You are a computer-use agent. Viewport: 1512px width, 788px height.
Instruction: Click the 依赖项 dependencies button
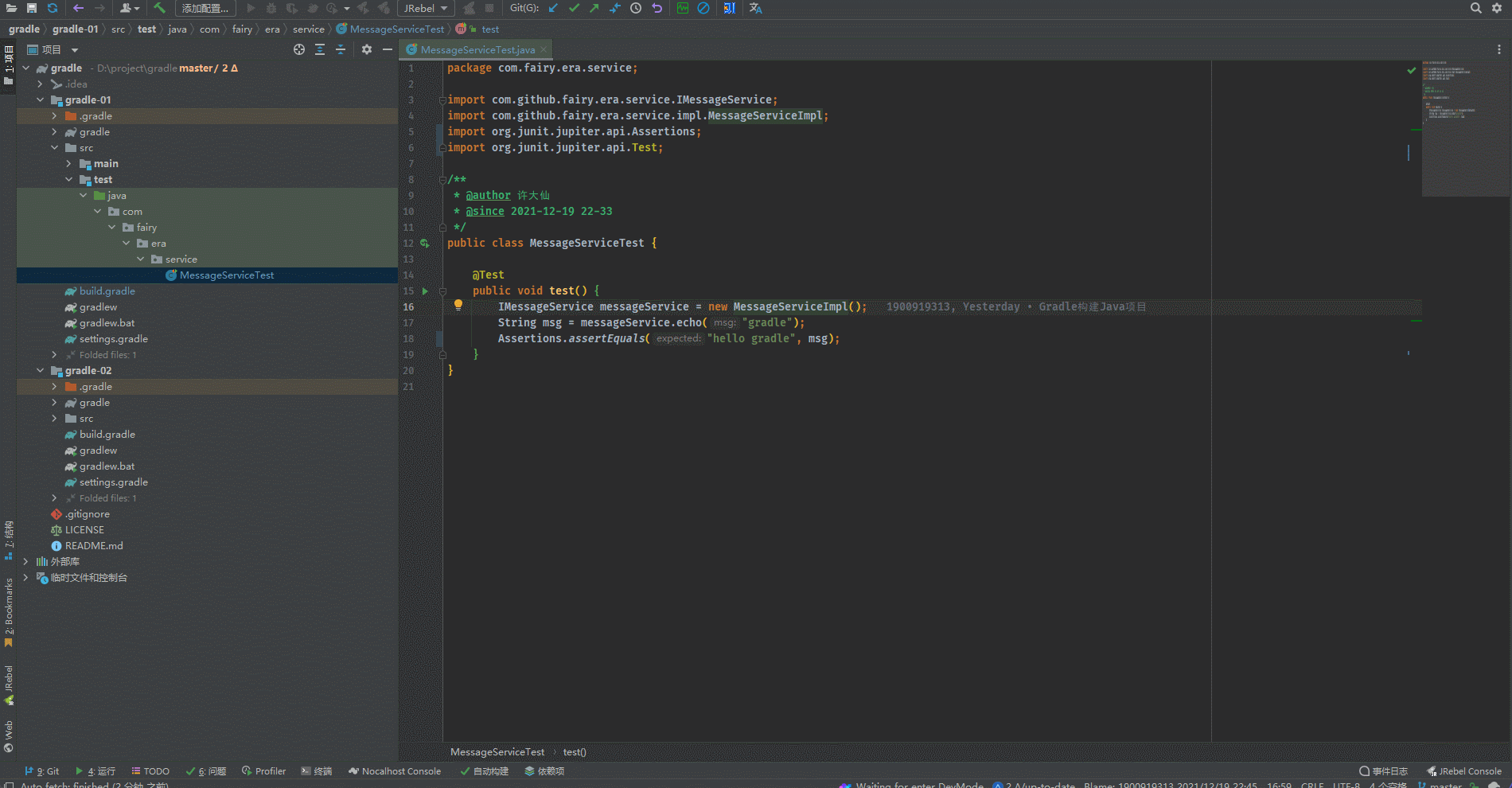pos(545,771)
